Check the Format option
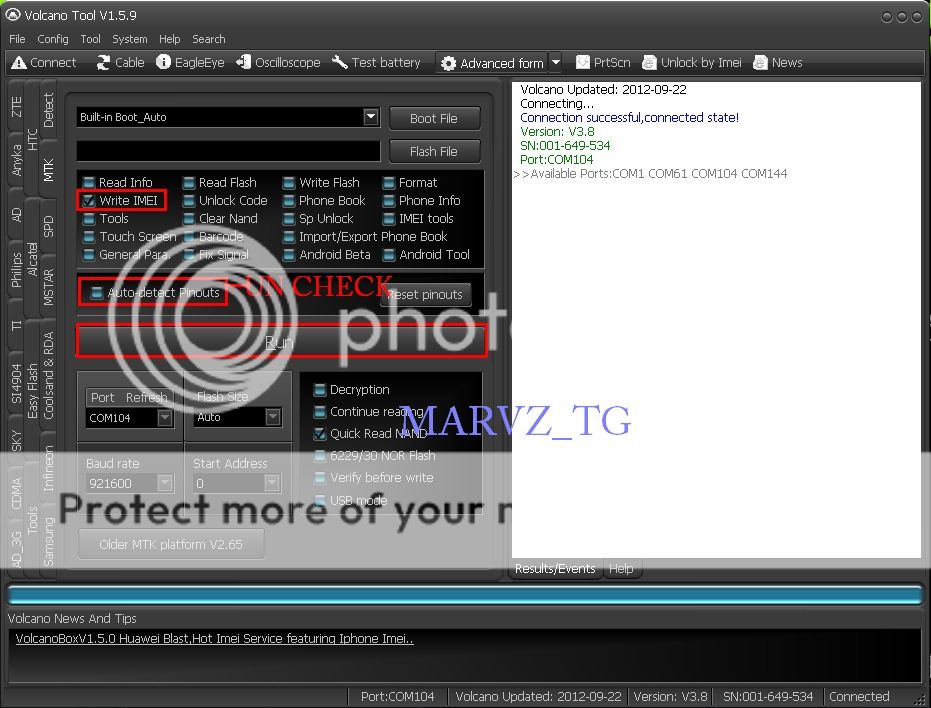The height and width of the screenshot is (708, 931). click(388, 182)
